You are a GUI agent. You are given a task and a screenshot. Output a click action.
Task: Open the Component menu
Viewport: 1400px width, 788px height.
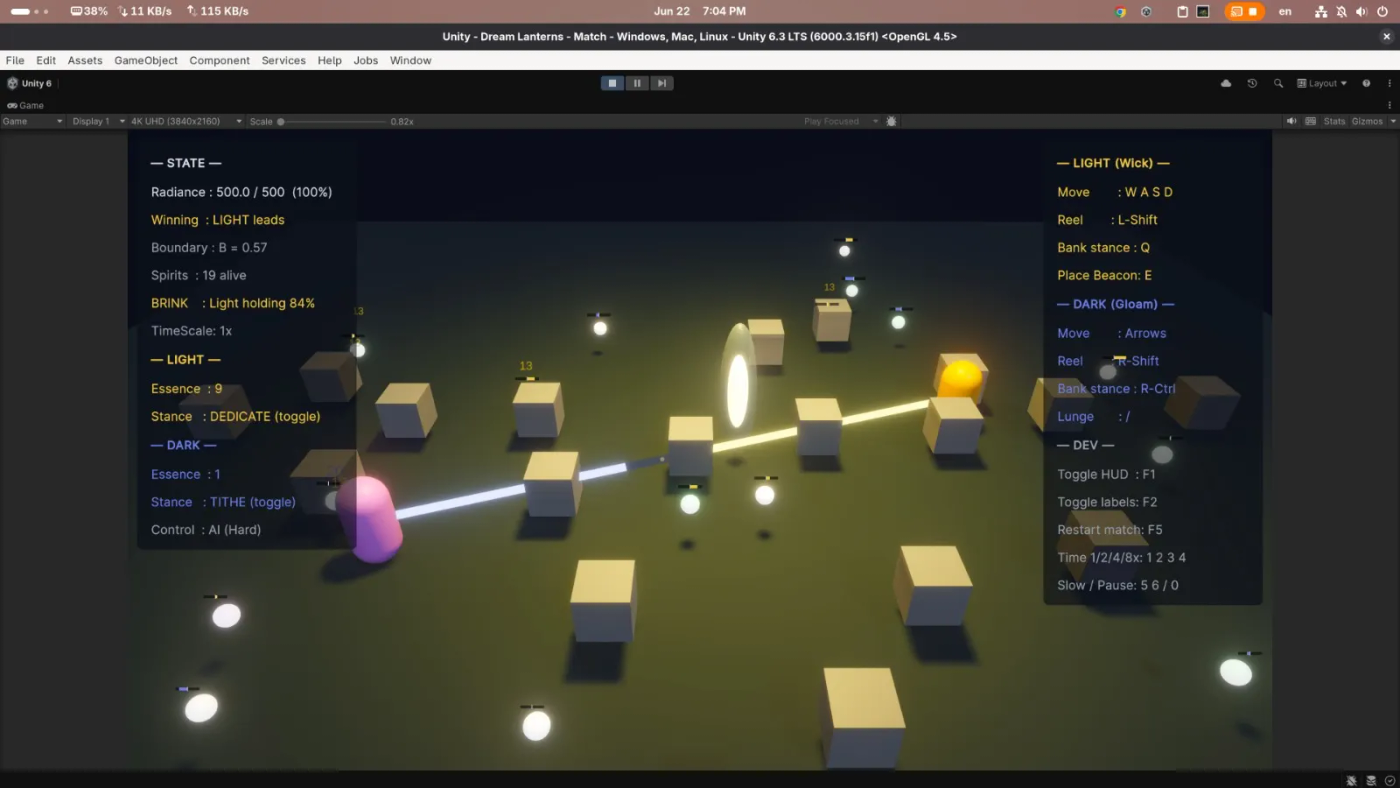pyautogui.click(x=219, y=60)
